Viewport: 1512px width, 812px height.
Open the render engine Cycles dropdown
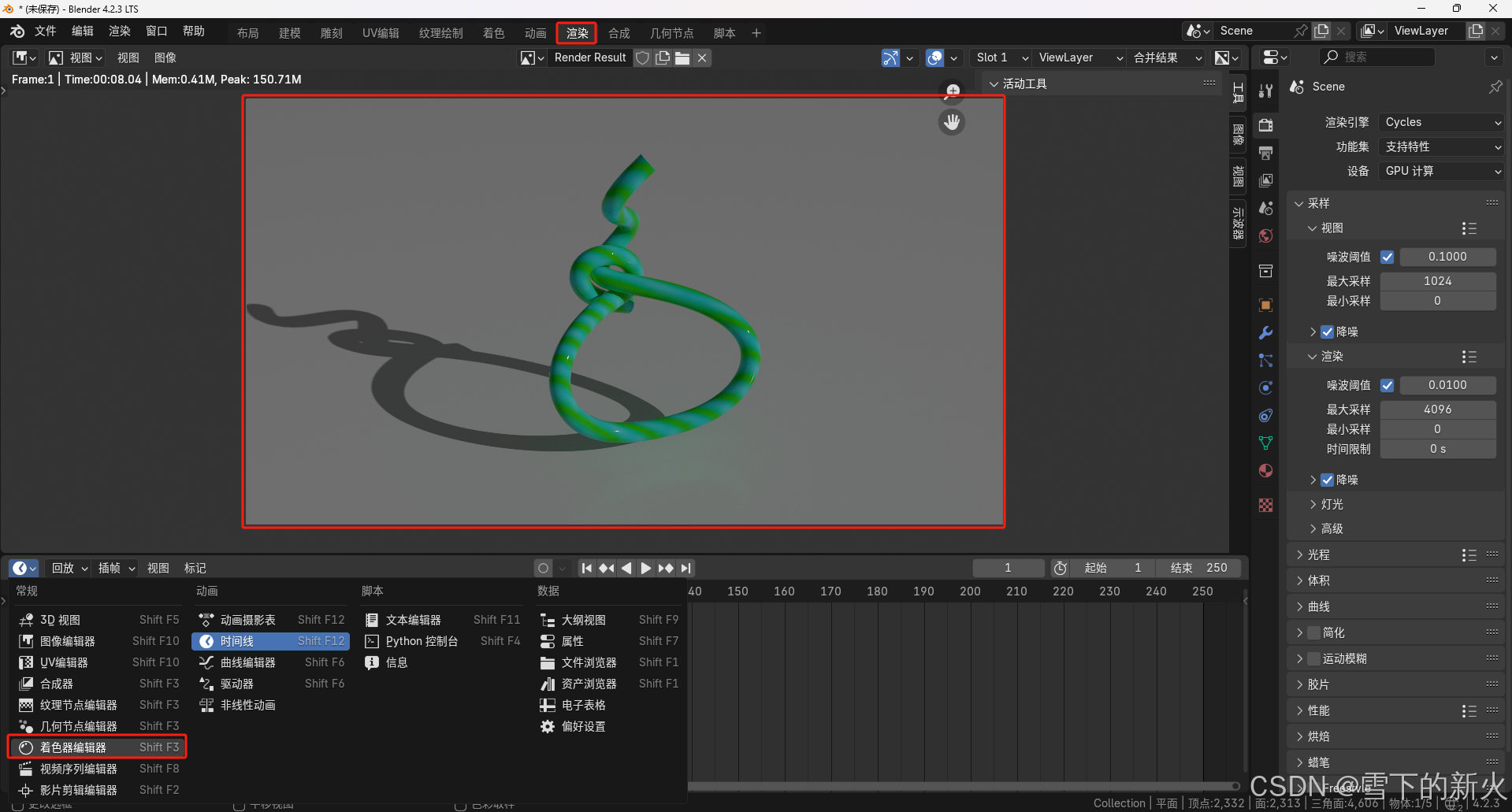click(1442, 122)
